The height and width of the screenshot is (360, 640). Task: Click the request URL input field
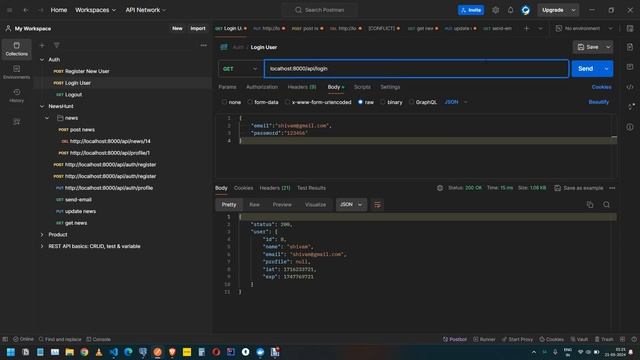[x=416, y=69]
